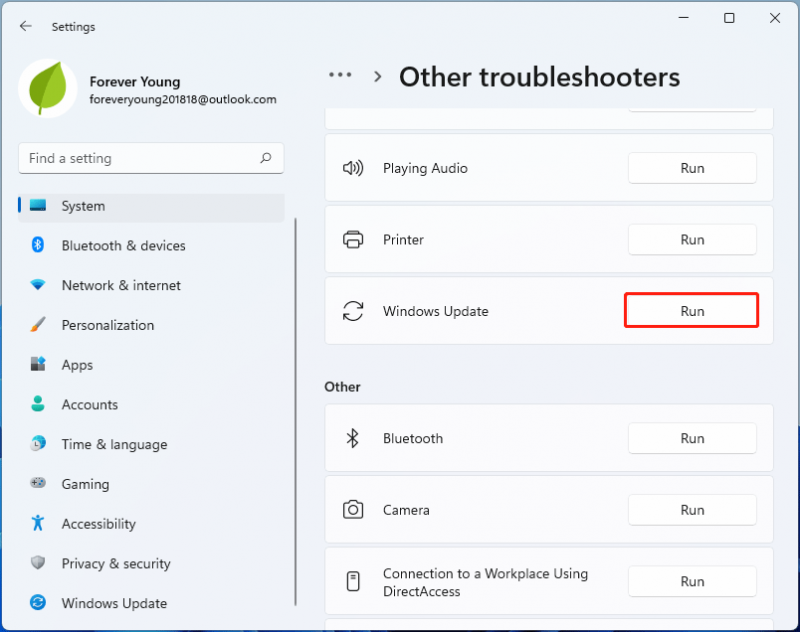Click the Connection to a Workplace label
Viewport: 800px width, 632px height.
point(485,582)
